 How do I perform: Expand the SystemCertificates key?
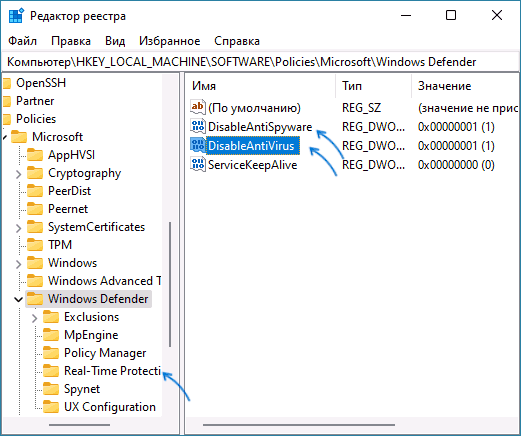point(19,228)
